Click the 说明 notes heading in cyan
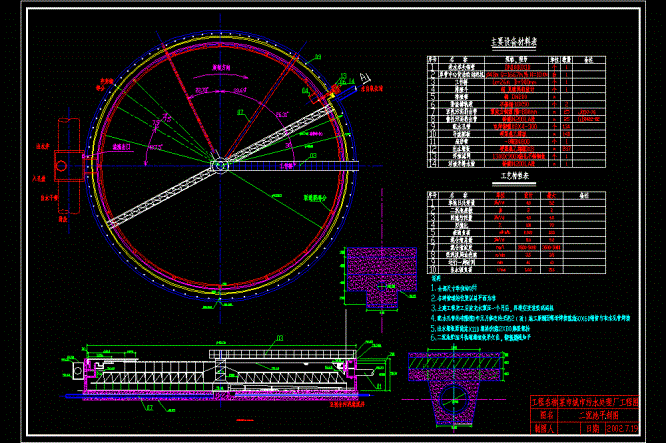The image size is (666, 443). click(x=436, y=278)
